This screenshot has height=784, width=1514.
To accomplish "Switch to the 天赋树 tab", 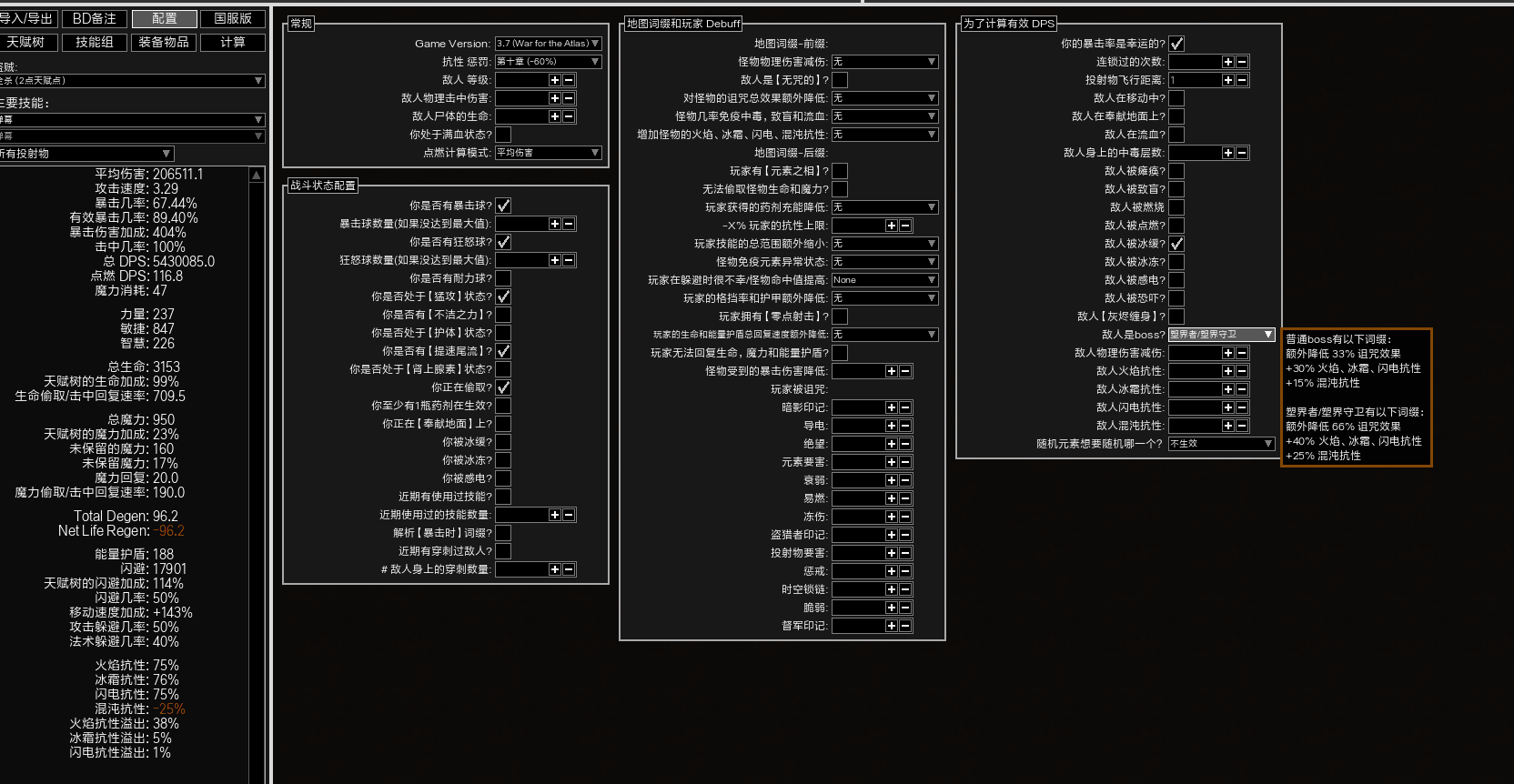I will coord(25,42).
